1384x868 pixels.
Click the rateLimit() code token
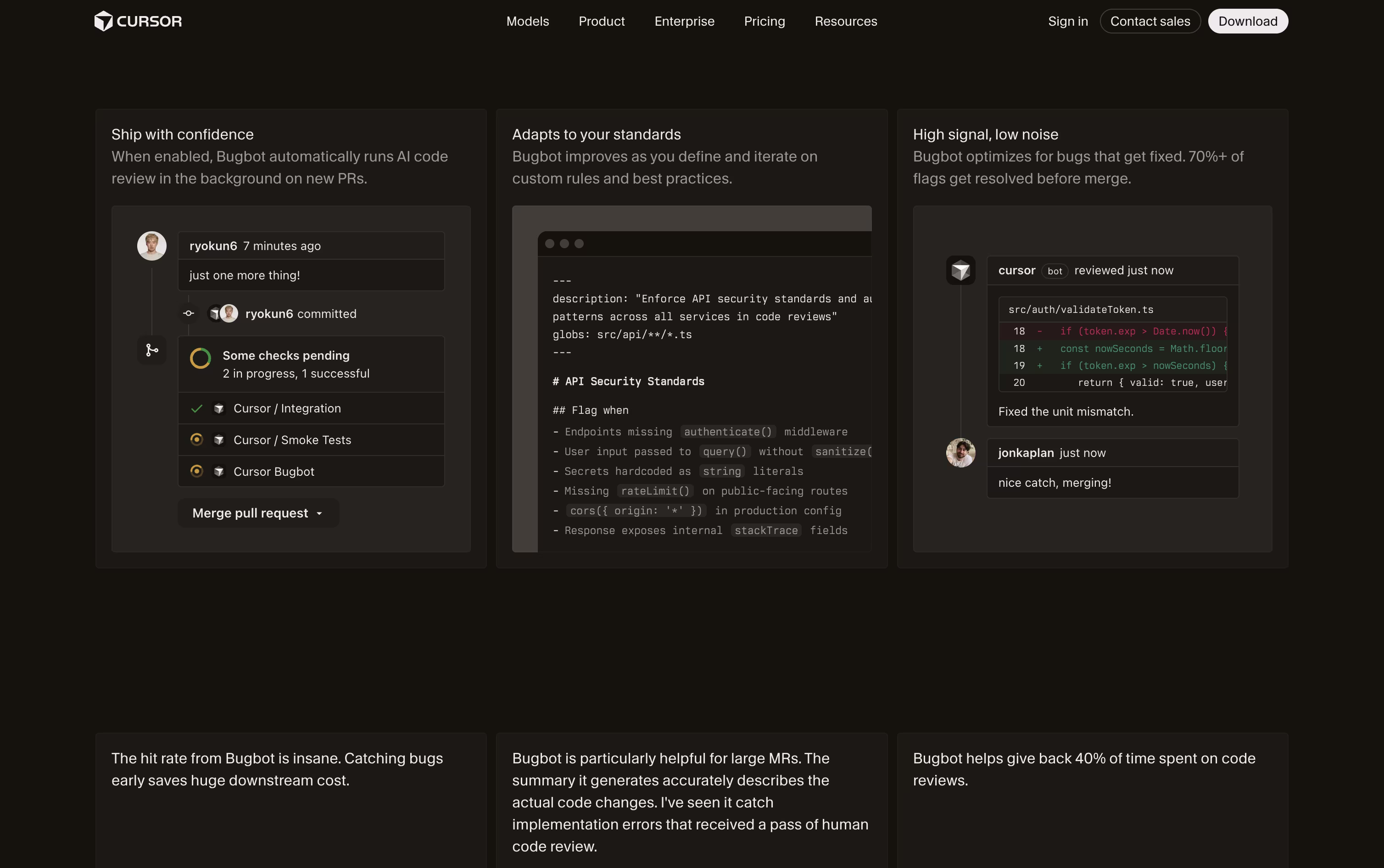(x=655, y=491)
